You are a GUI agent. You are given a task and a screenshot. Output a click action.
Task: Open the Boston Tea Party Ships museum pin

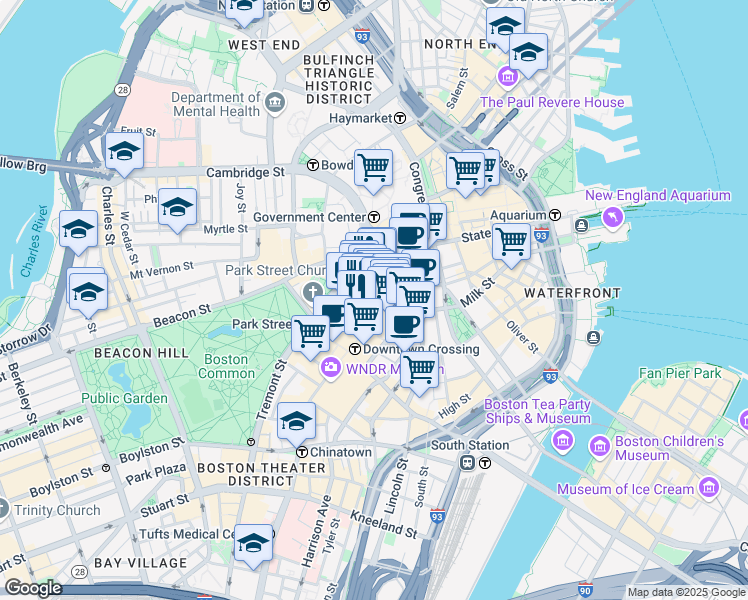click(562, 440)
